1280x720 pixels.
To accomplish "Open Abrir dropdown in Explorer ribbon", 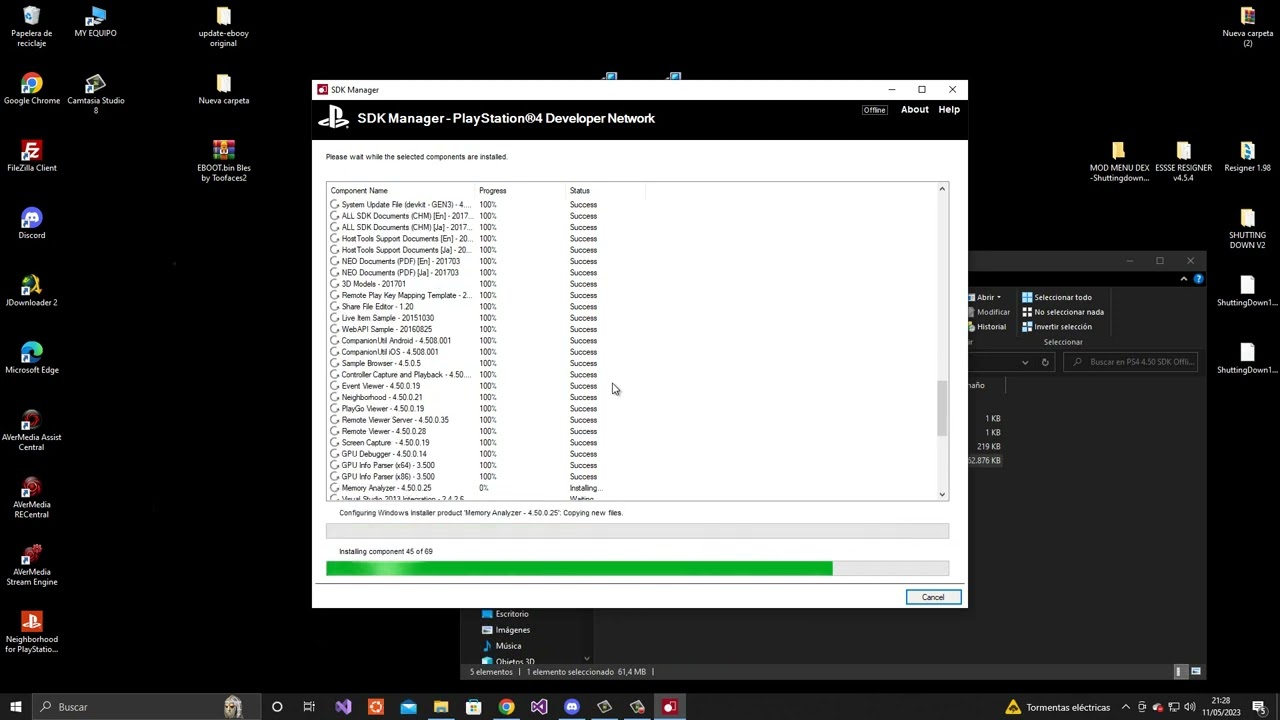I will click(987, 297).
